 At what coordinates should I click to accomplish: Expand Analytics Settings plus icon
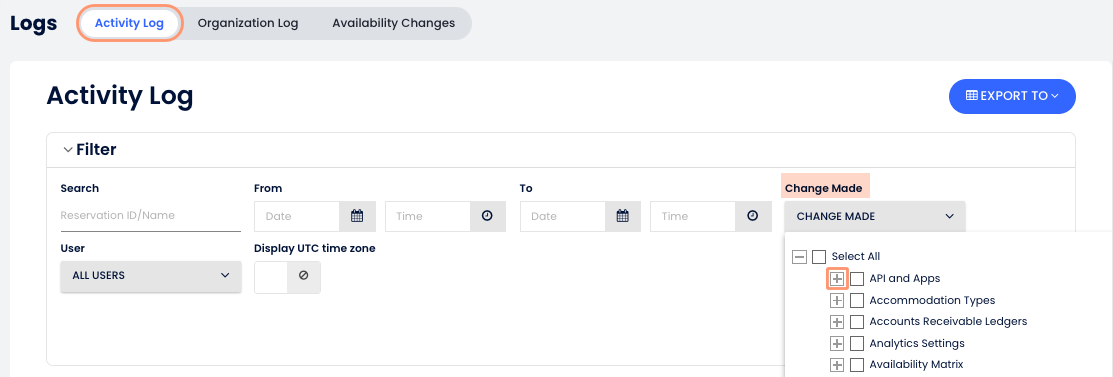click(x=837, y=344)
